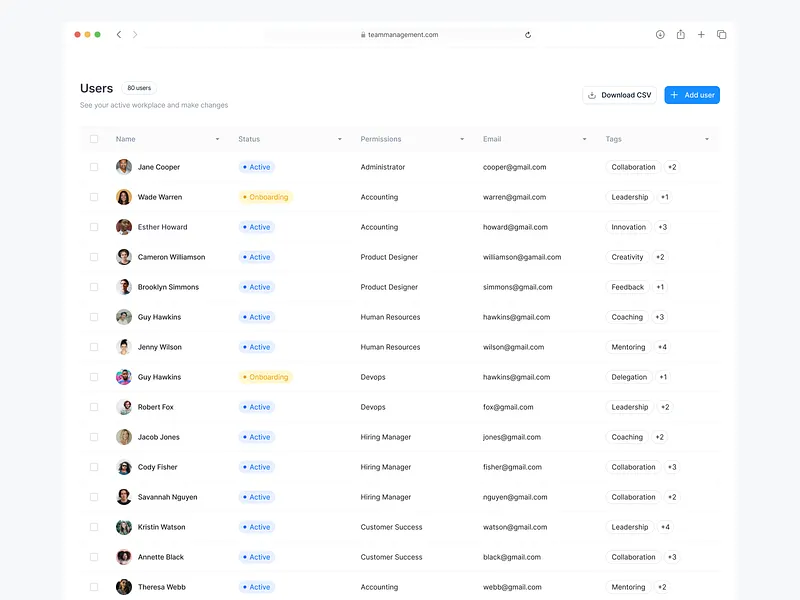Click the reload icon beside the address bar

(x=528, y=34)
